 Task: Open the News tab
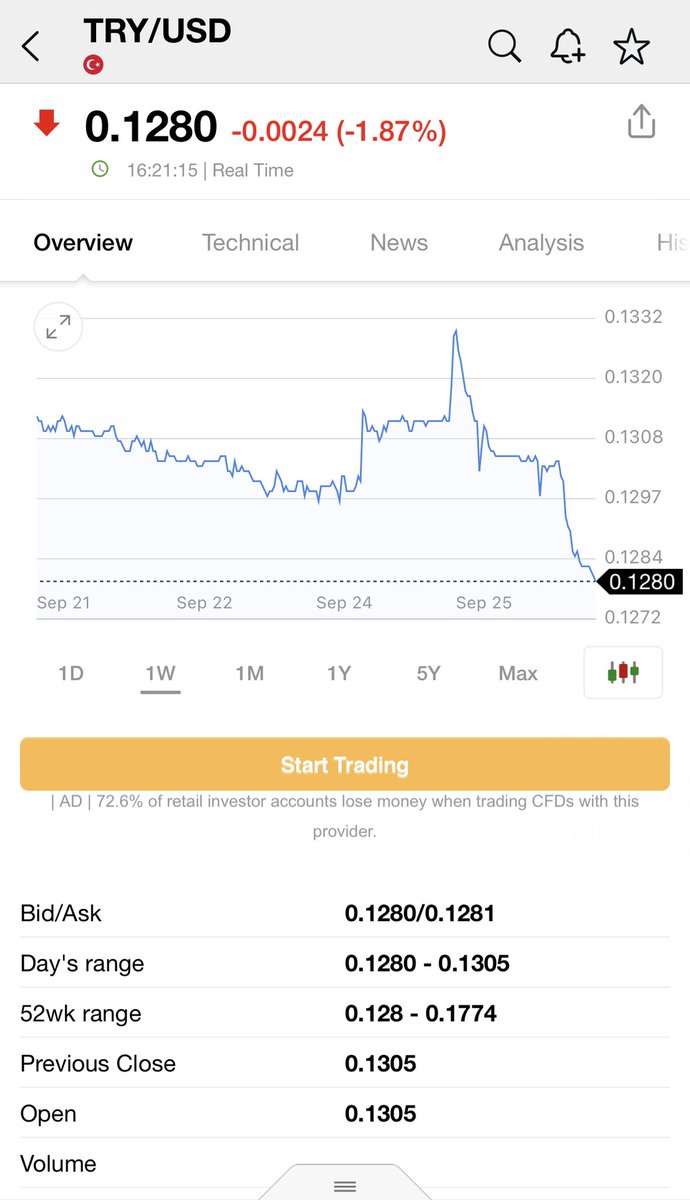[398, 243]
